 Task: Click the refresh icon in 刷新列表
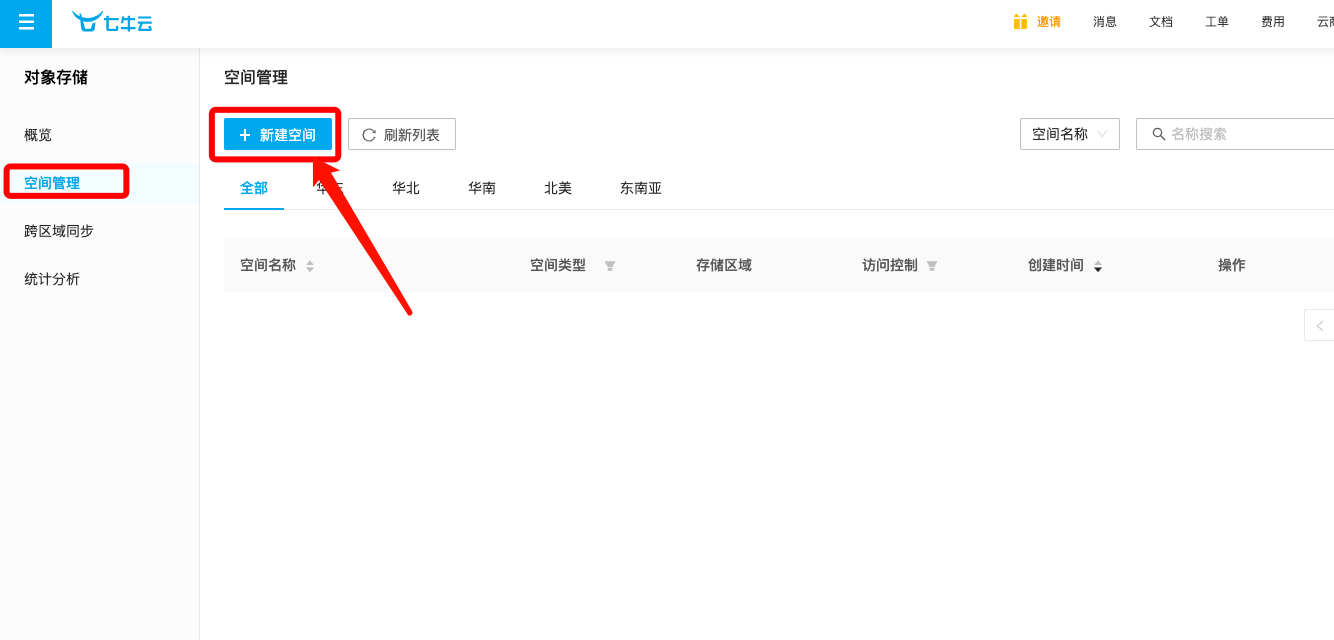pos(369,135)
